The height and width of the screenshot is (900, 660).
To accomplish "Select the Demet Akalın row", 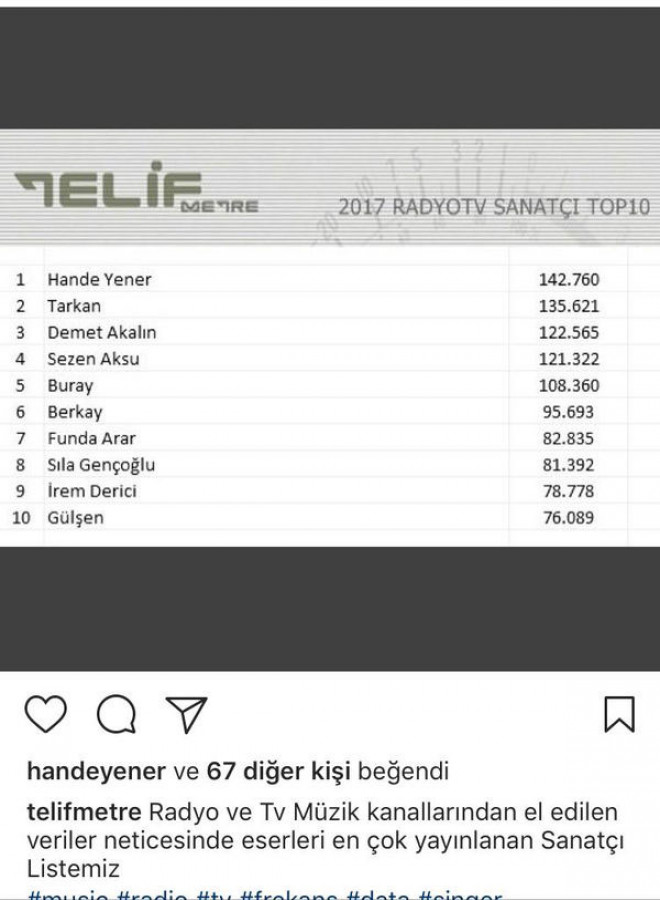I will pos(101,333).
